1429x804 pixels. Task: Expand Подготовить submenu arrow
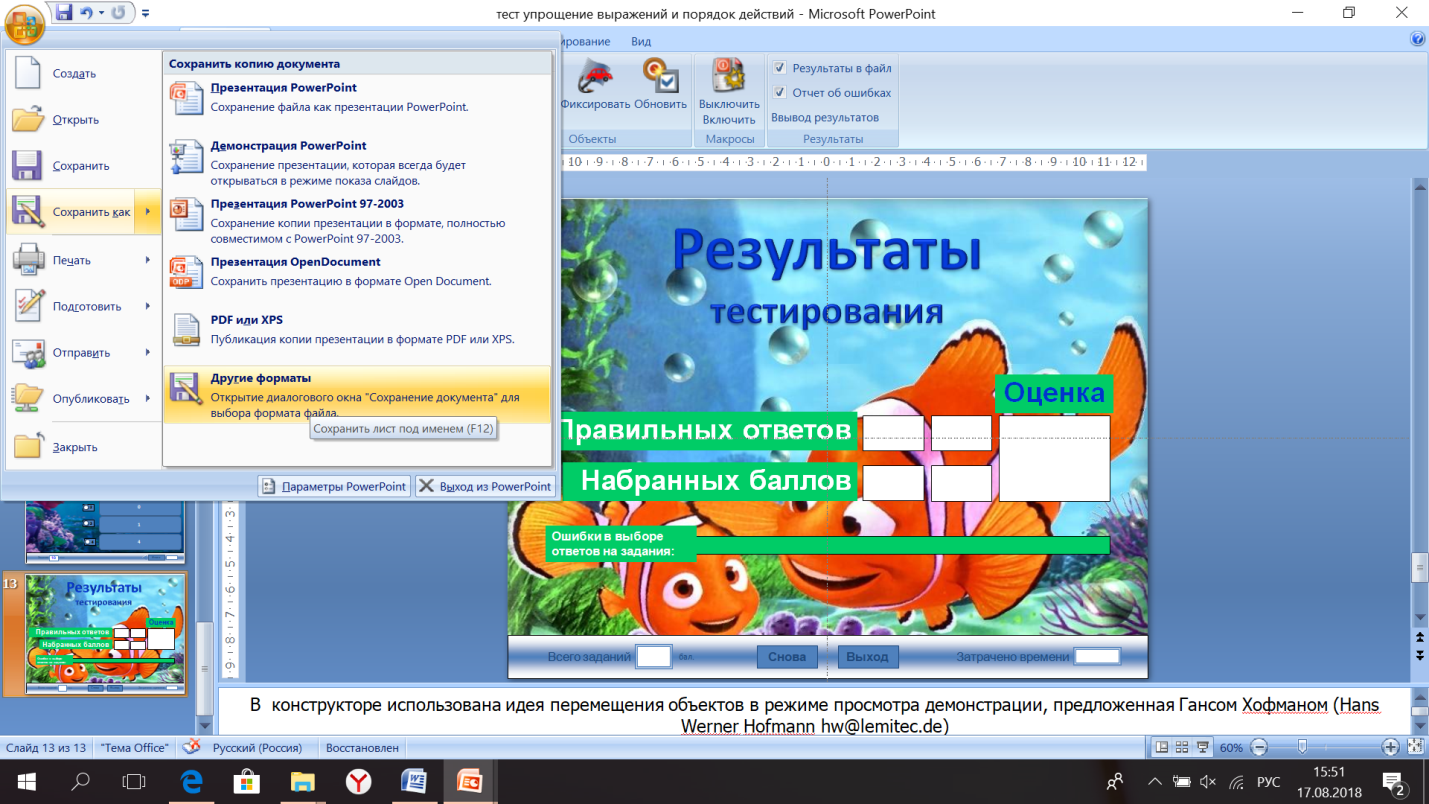[x=148, y=306]
